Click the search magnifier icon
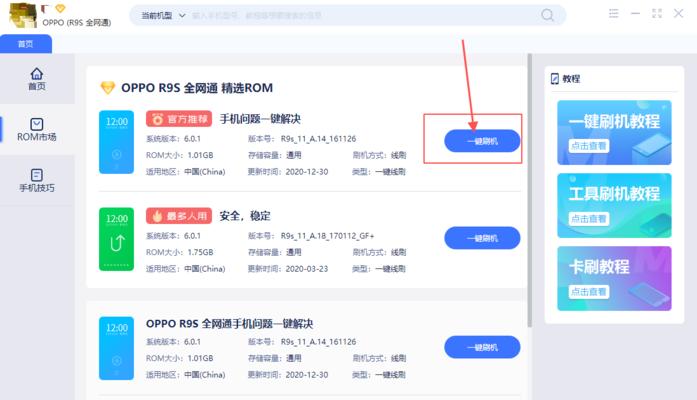 [548, 16]
